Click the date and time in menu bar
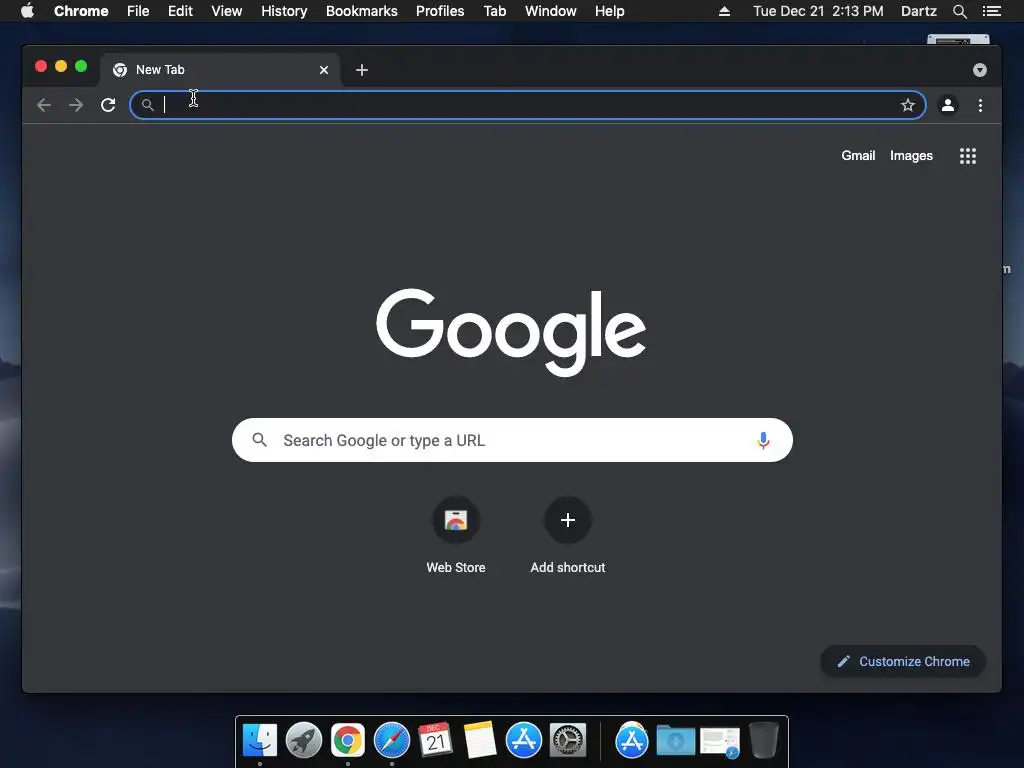The image size is (1024, 768). point(818,11)
